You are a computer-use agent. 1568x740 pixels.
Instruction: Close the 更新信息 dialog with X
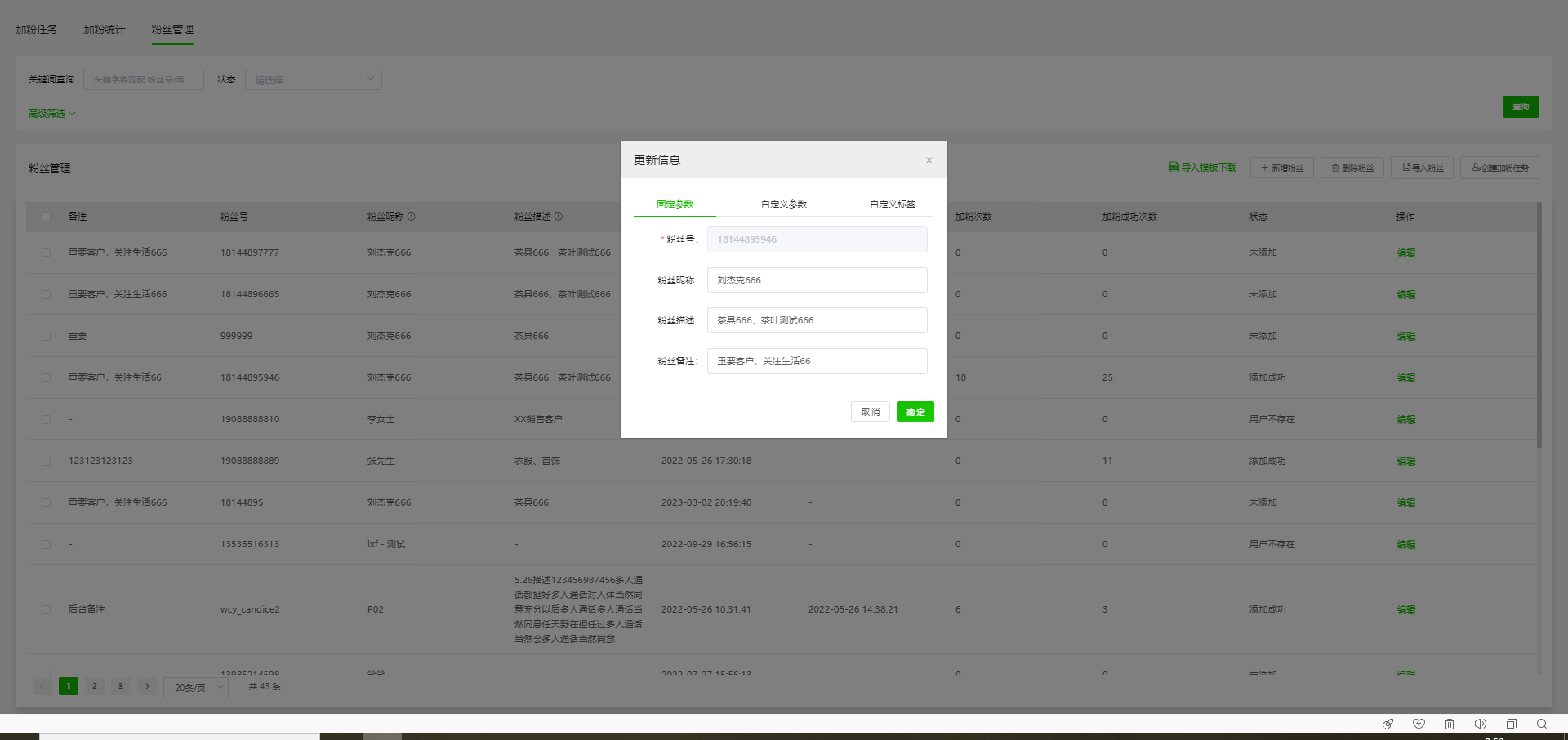coord(929,160)
